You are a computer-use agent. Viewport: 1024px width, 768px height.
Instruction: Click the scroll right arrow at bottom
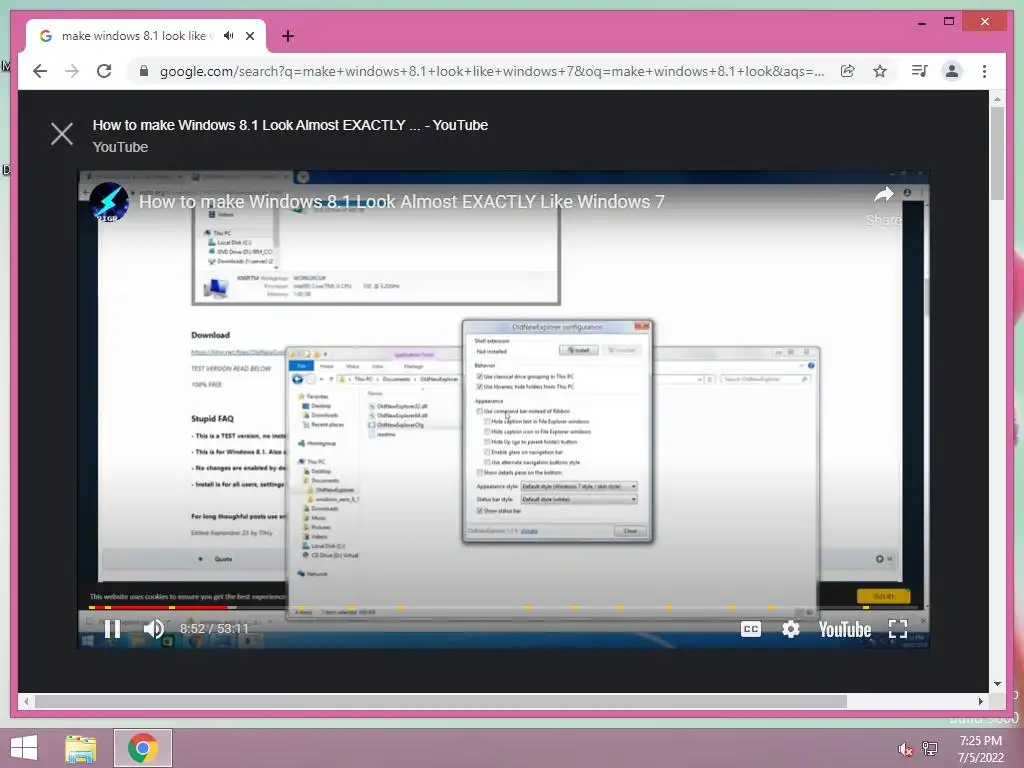980,701
